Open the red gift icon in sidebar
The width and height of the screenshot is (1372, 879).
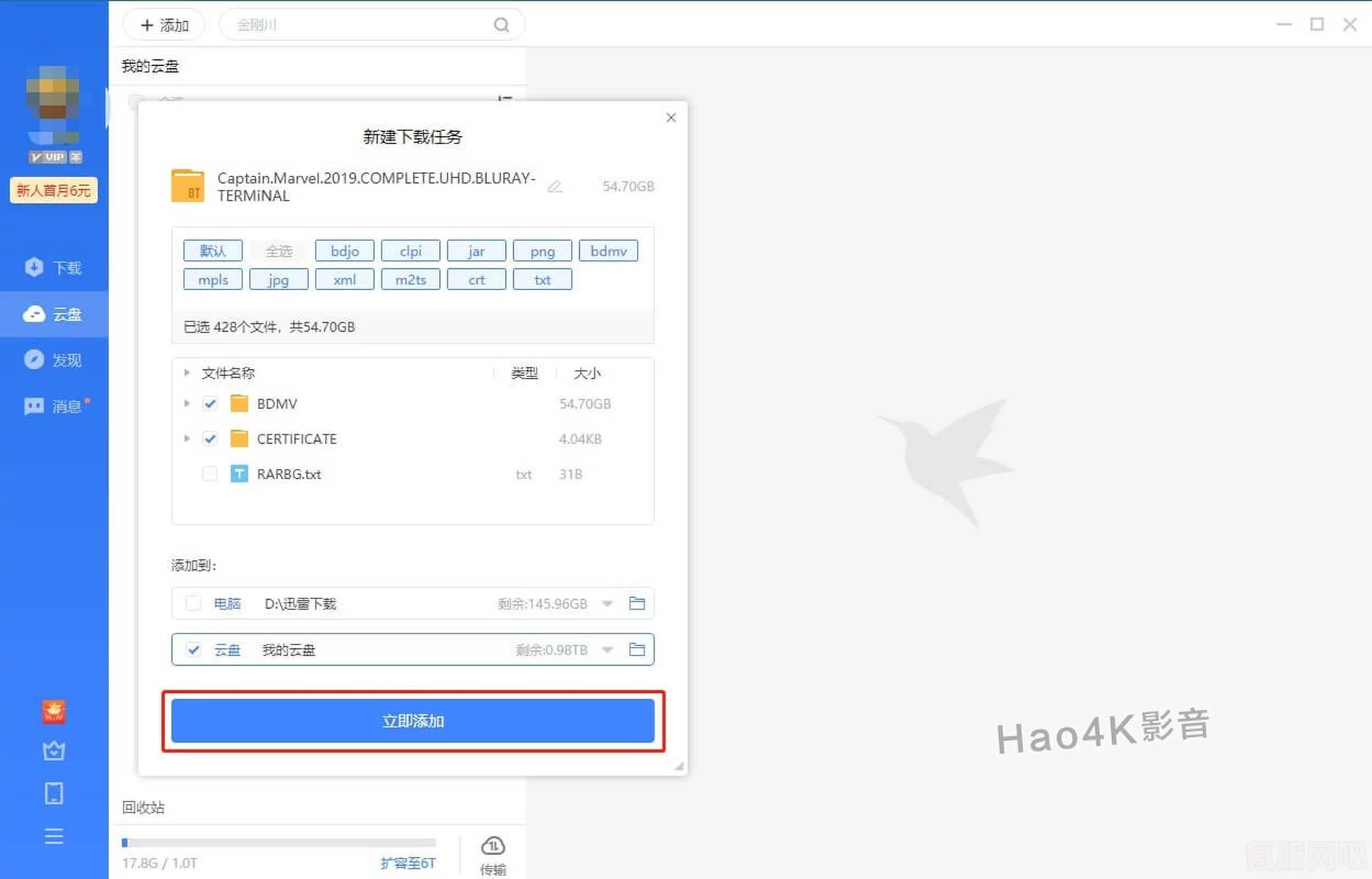click(x=53, y=711)
